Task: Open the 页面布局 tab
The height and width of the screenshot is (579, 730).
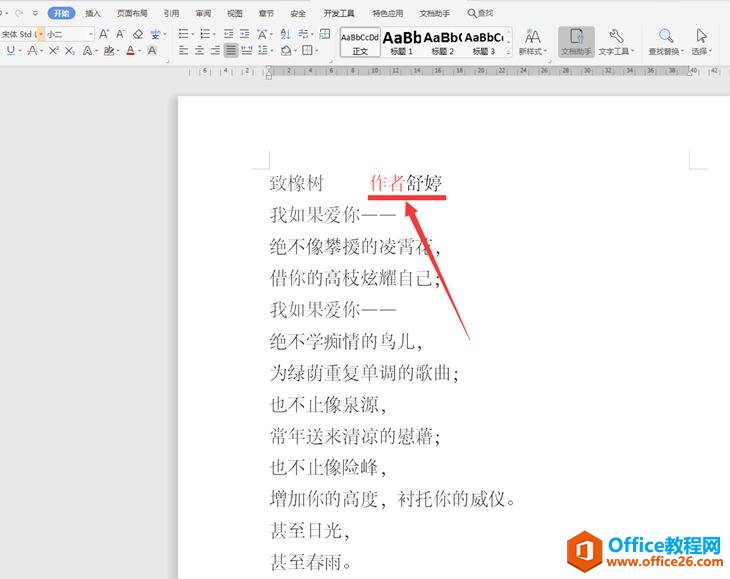Action: [x=132, y=13]
